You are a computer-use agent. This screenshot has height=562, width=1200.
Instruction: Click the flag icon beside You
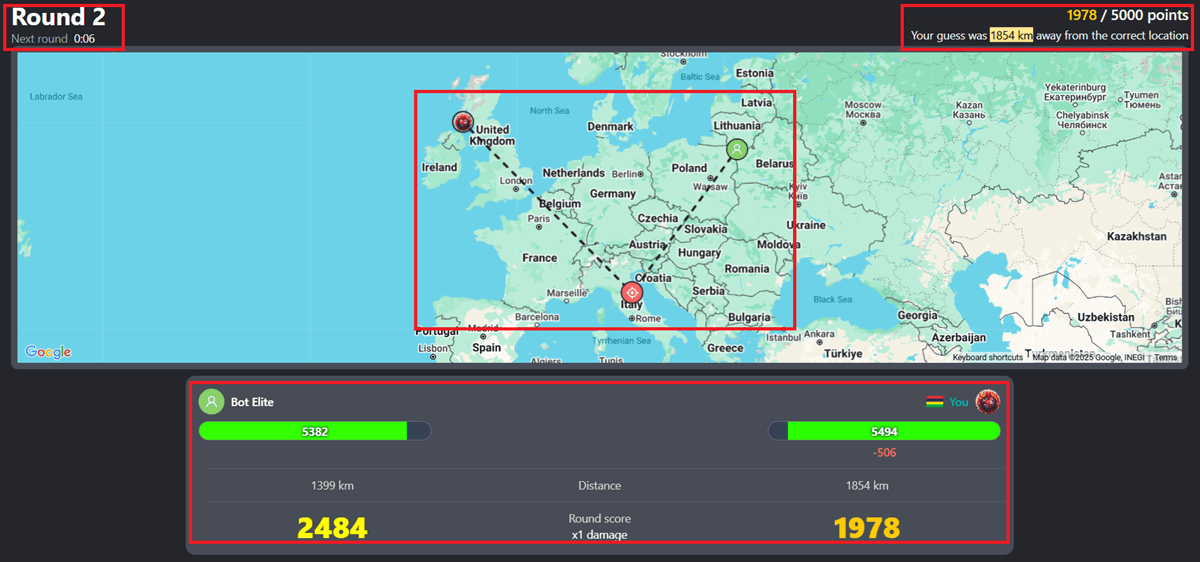[934, 402]
